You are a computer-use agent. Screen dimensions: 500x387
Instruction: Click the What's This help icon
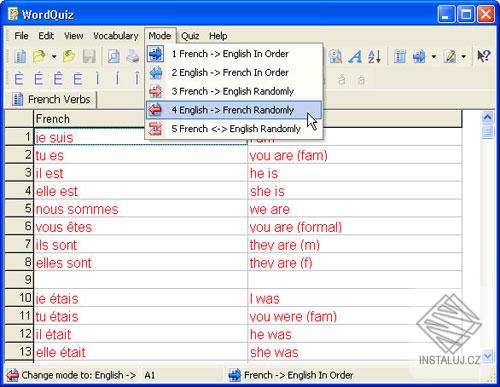484,56
